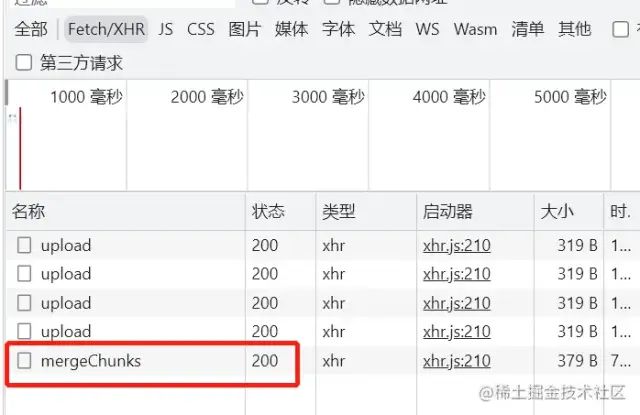This screenshot has width=640, height=415.
Task: Filter requests by CSS
Action: pos(200,29)
